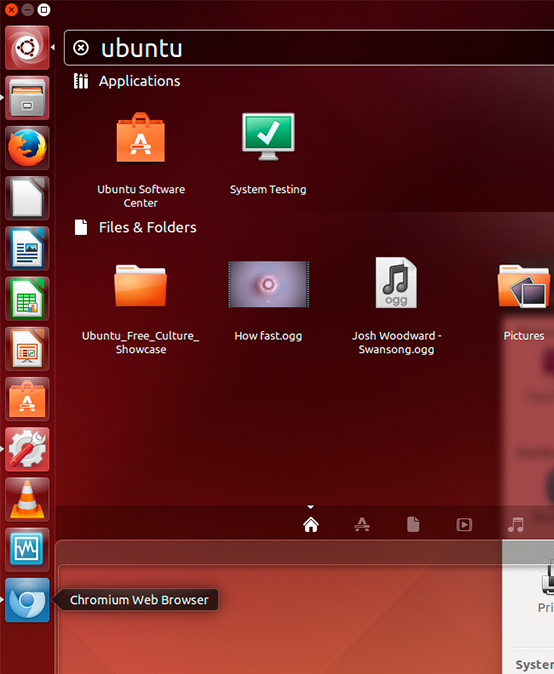Open the Pictures folder result
Image resolution: width=554 pixels, height=674 pixels.
pyautogui.click(x=524, y=302)
